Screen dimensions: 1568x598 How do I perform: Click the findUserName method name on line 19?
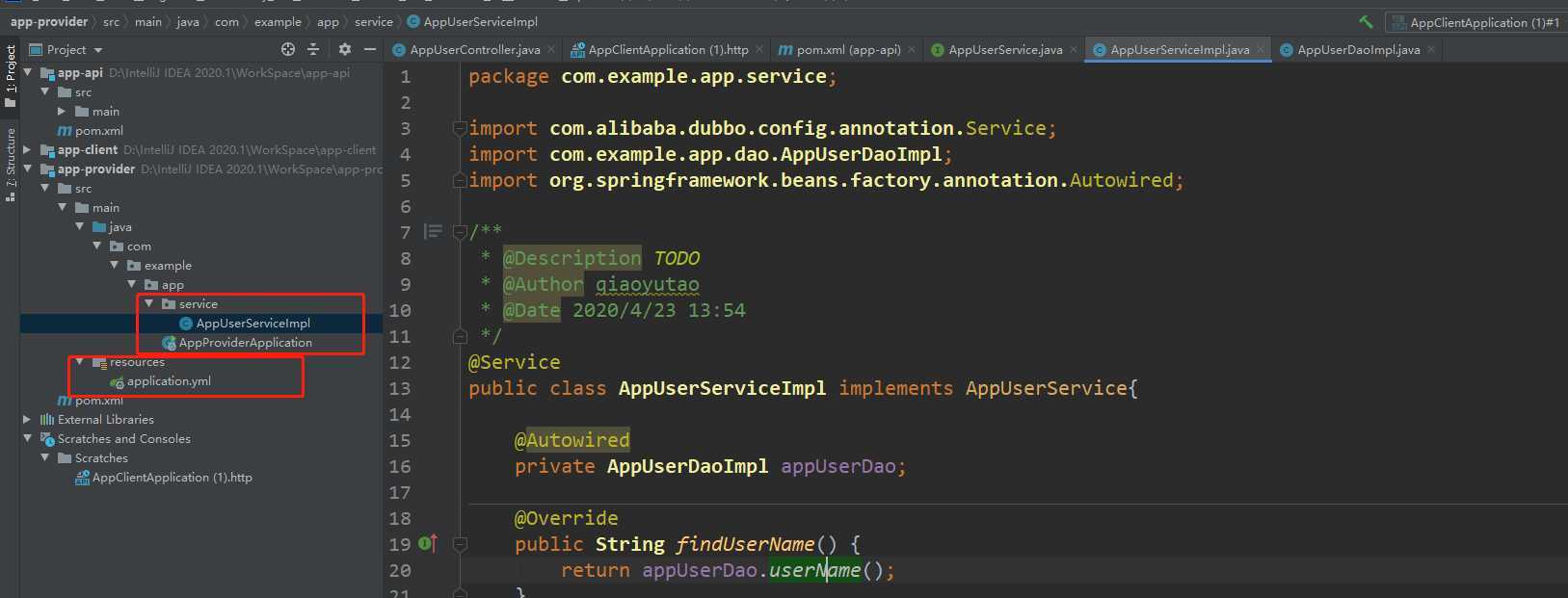click(x=745, y=544)
